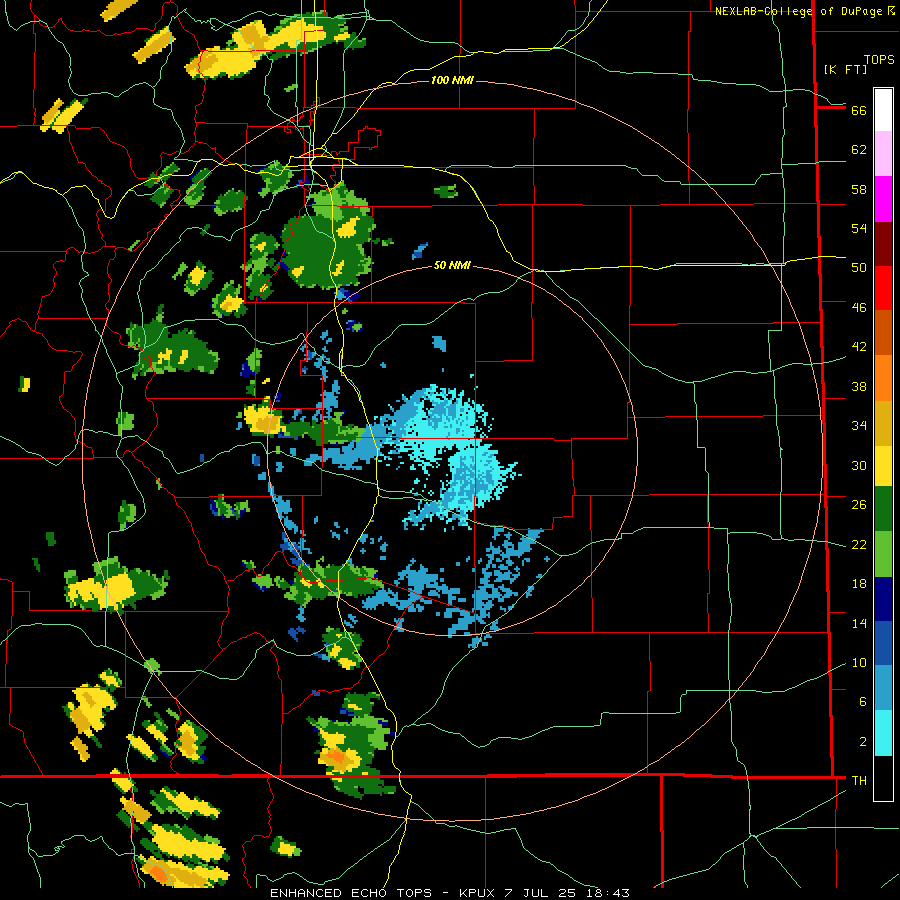
Task: Click the medium blue 18 kft legend swatch
Action: coord(883,643)
